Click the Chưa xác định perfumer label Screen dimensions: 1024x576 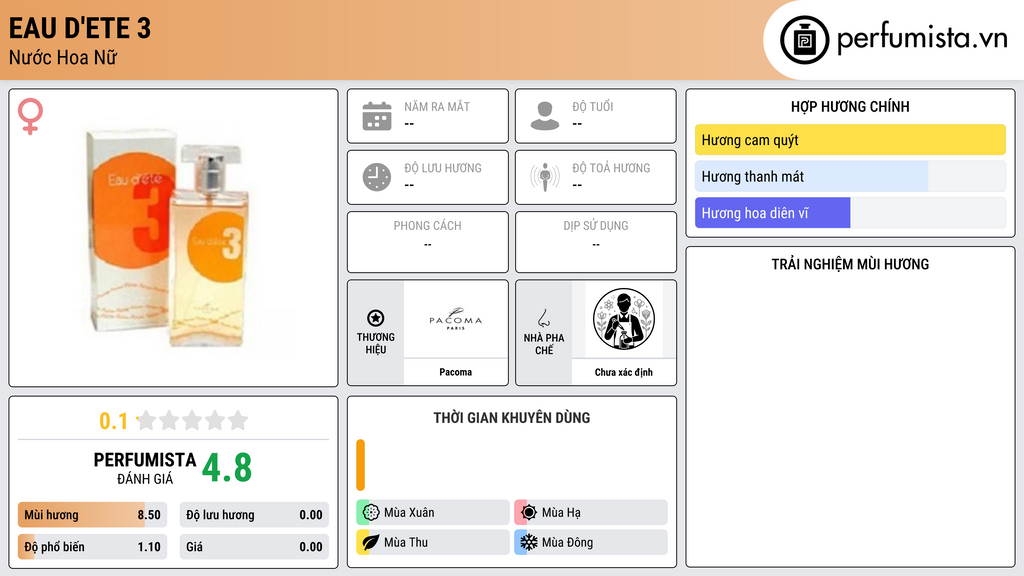click(624, 372)
